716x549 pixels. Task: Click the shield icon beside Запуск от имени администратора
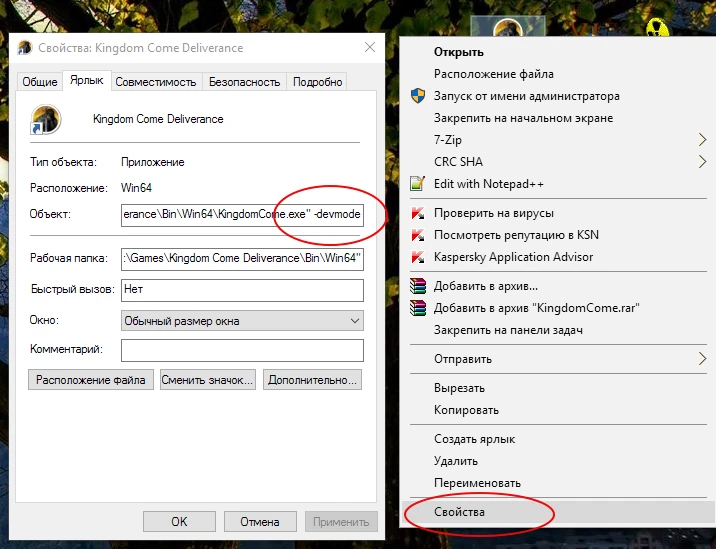(x=418, y=96)
